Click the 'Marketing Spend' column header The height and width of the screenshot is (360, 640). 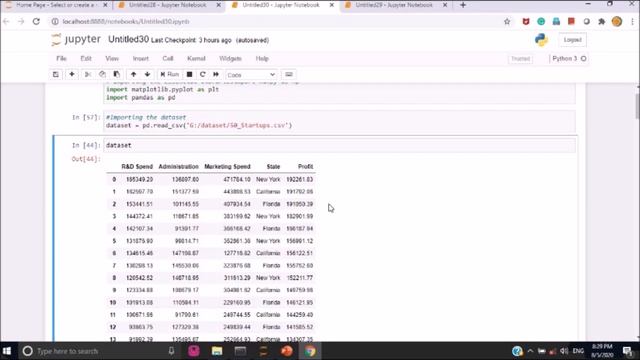(x=227, y=167)
